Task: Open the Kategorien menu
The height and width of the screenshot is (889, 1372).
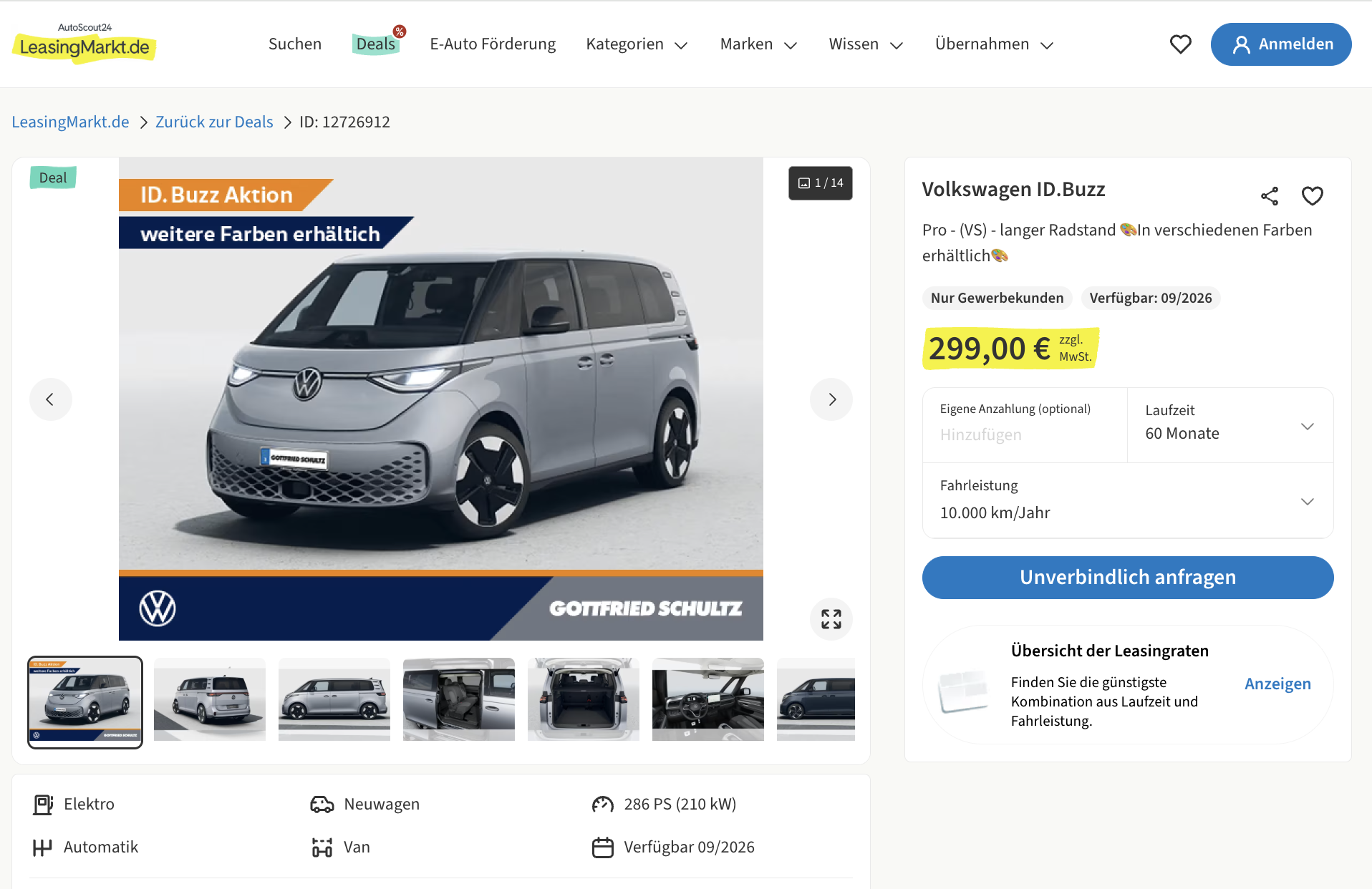Action: [637, 44]
